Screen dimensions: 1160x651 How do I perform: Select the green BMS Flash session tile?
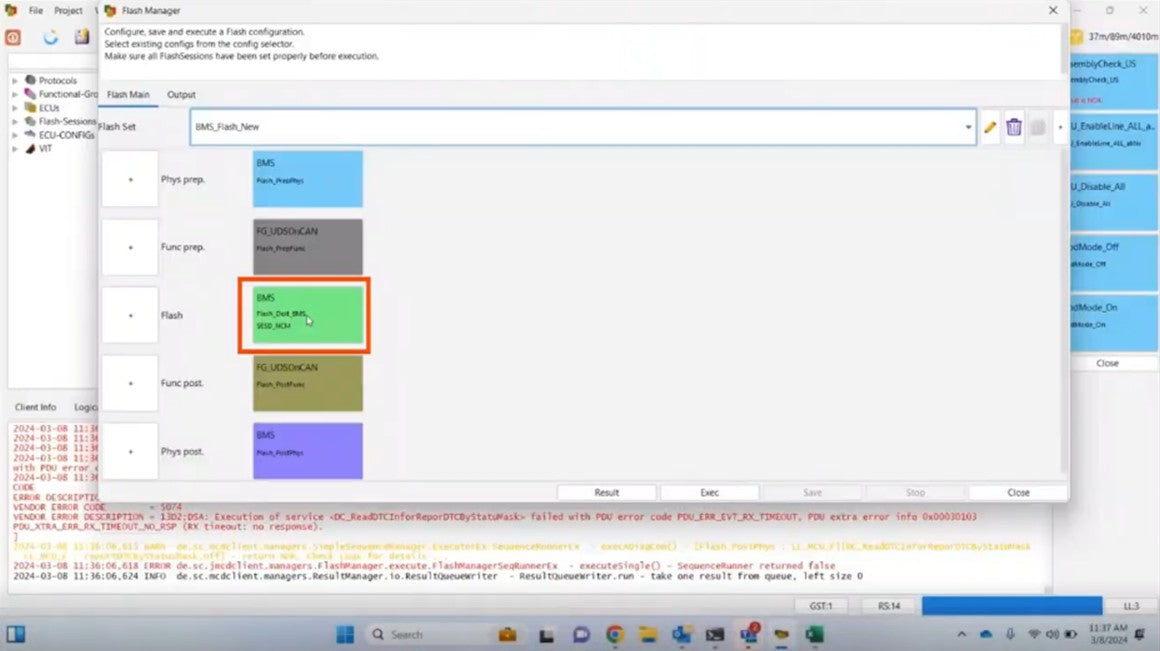[307, 314]
